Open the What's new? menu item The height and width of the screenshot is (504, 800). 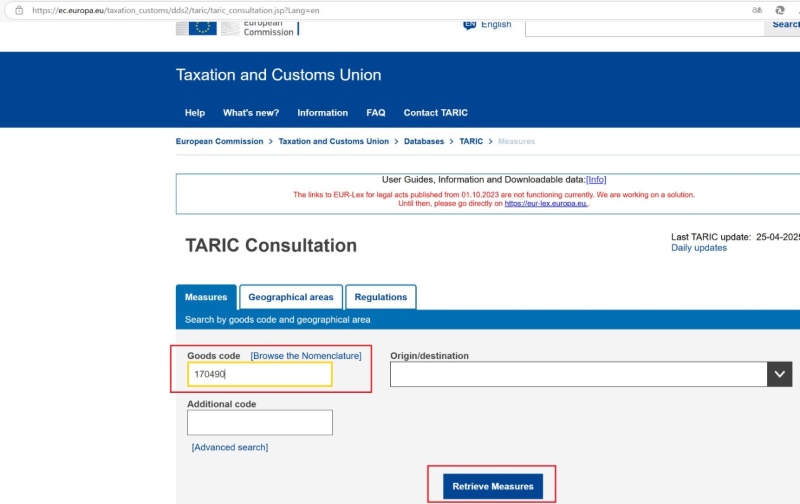(251, 113)
